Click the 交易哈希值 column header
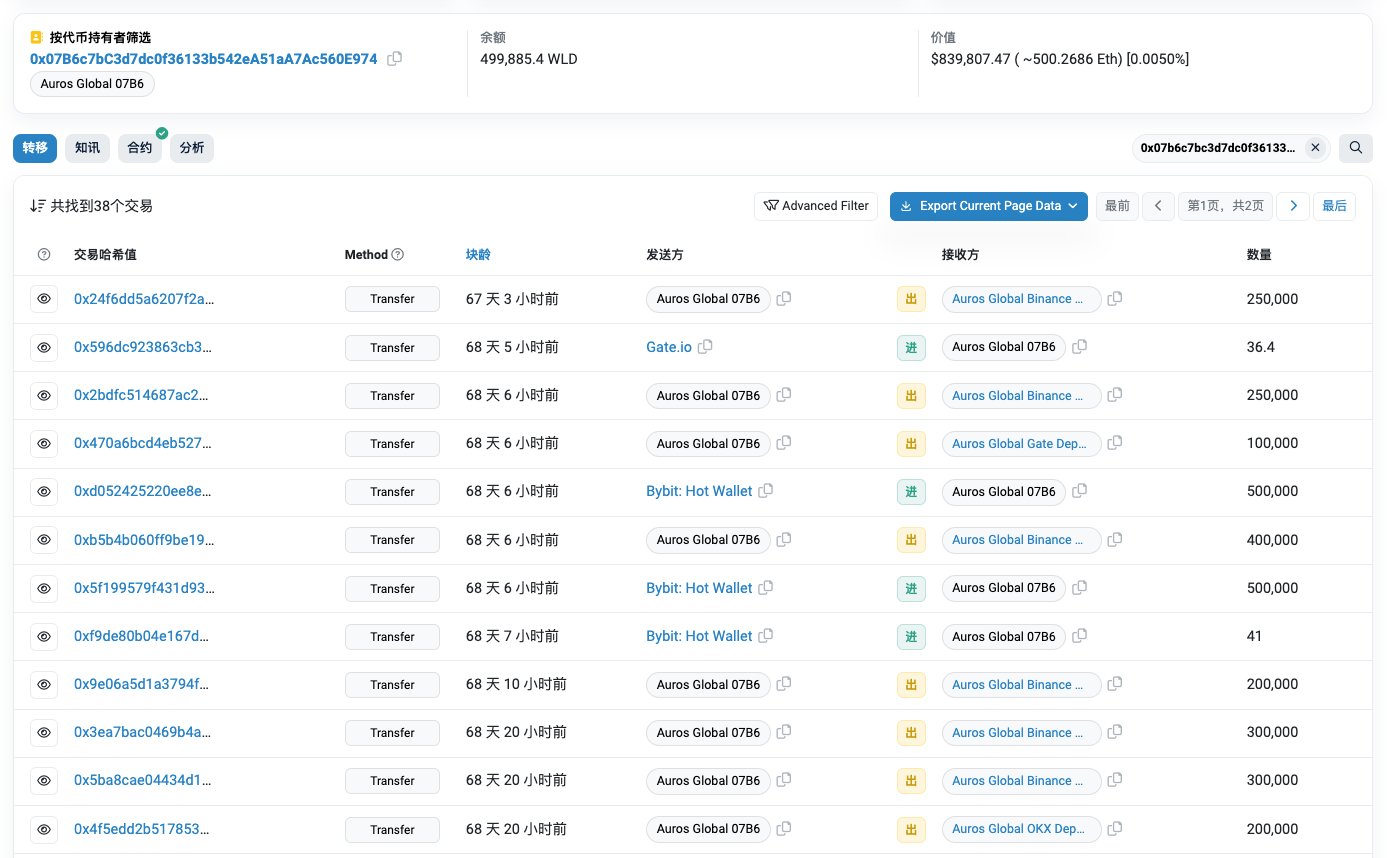This screenshot has width=1387, height=858. [x=105, y=255]
